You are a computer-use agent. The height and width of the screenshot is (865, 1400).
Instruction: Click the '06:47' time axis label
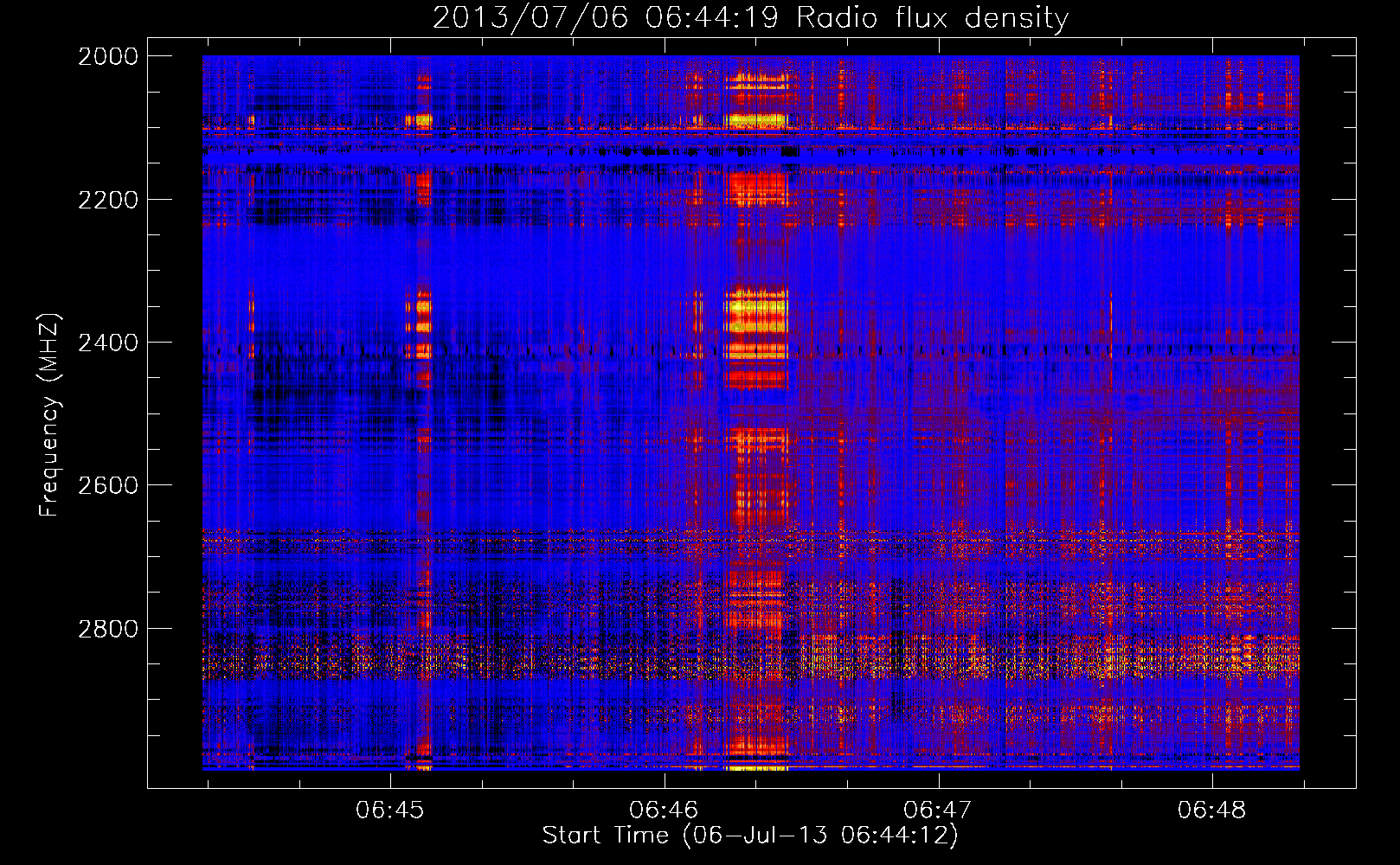point(938,810)
